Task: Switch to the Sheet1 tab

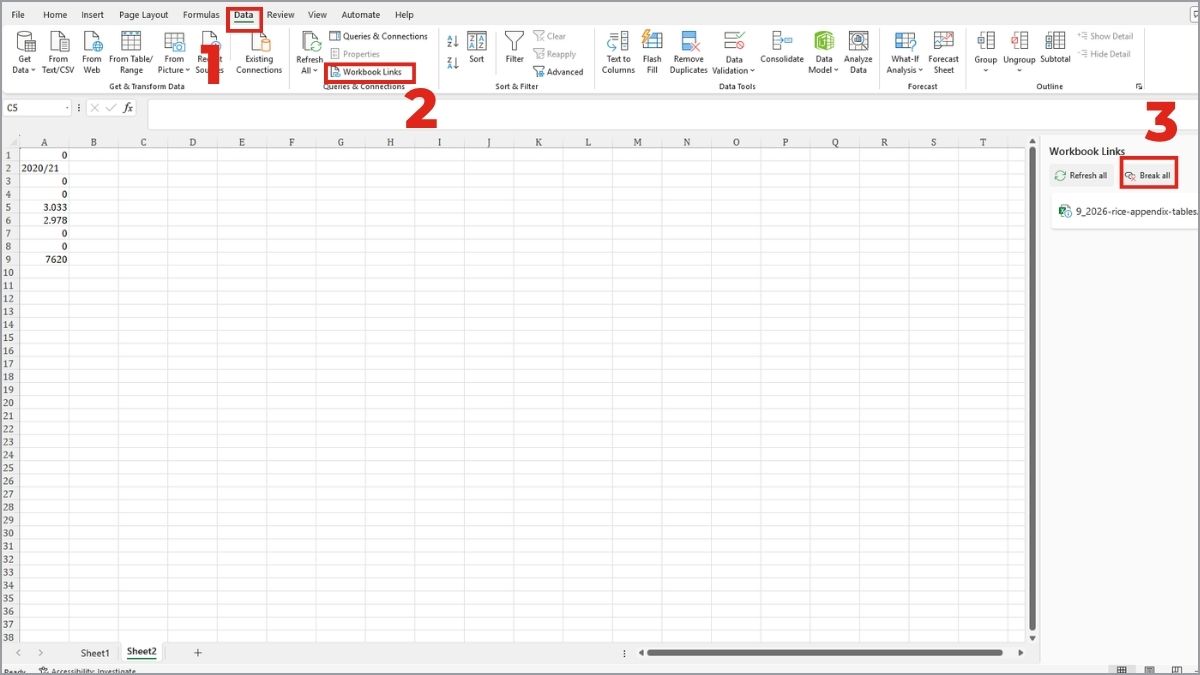Action: 95,653
